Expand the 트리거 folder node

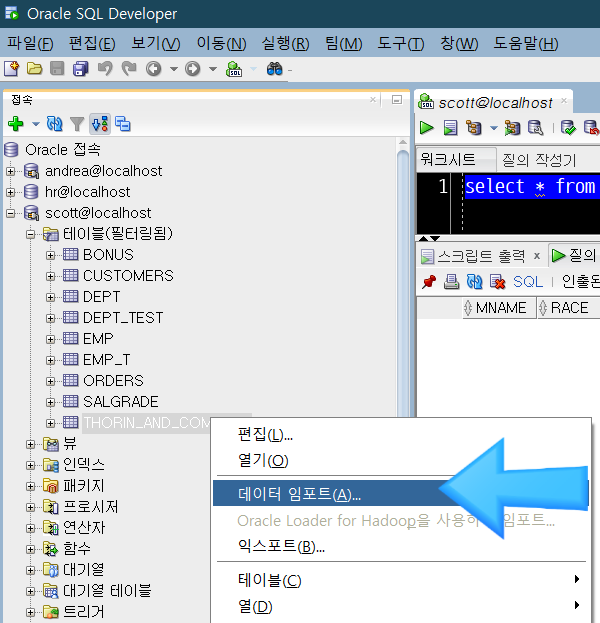(31, 612)
